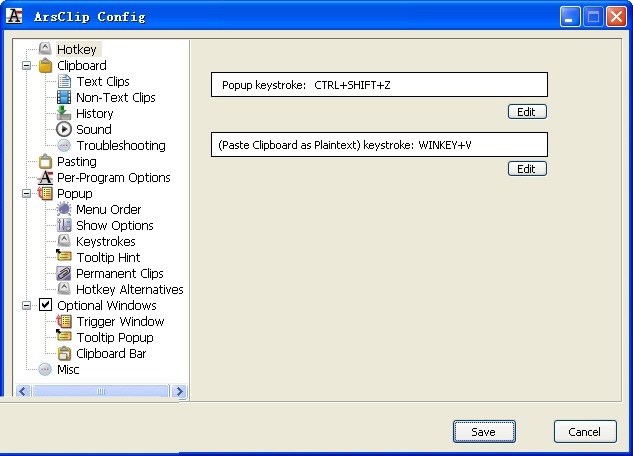The image size is (633, 456).
Task: Collapse the Clipboard tree node
Action: click(x=27, y=65)
